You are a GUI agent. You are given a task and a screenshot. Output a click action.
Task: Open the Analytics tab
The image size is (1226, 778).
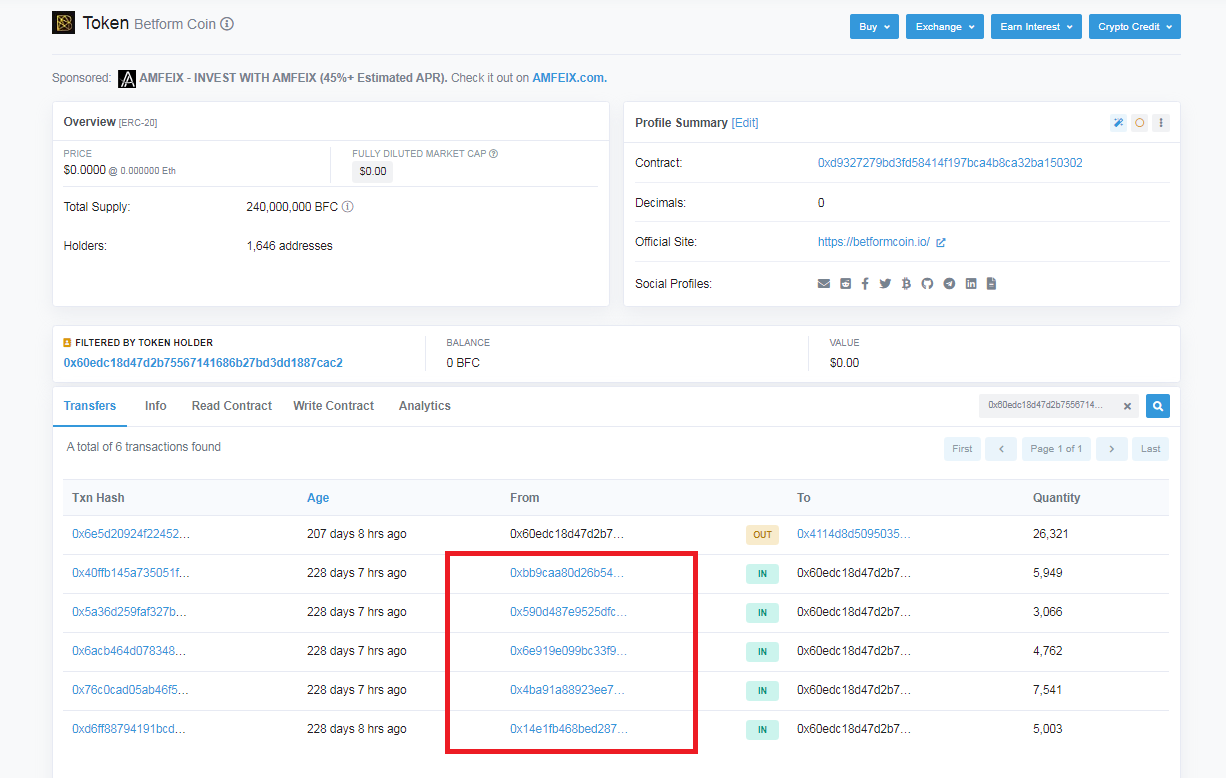[x=425, y=406]
